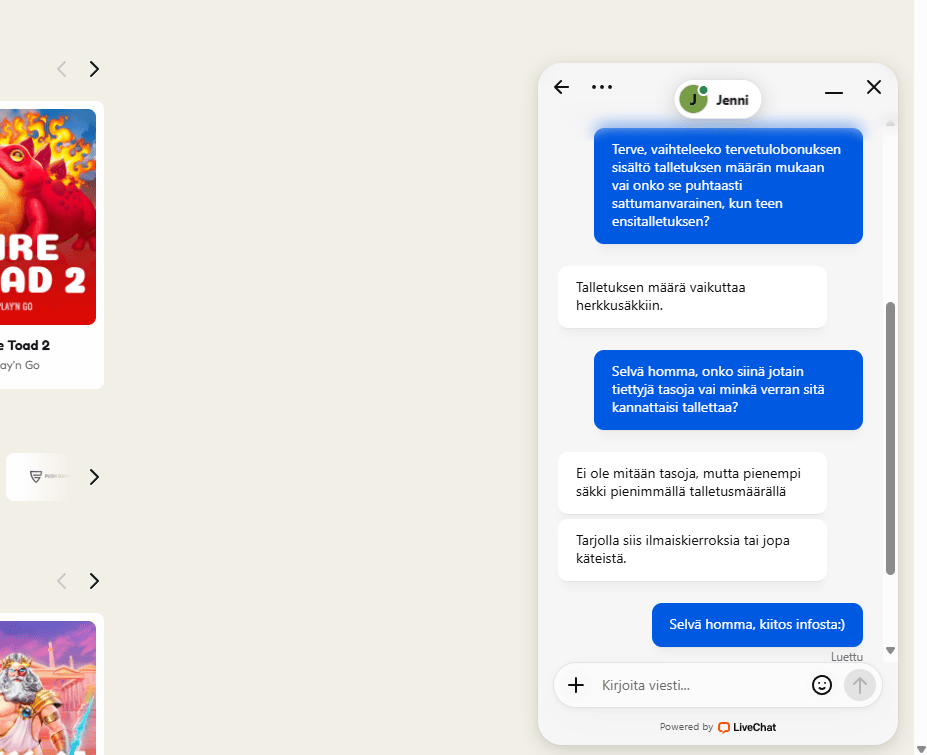Click the send message arrow
The width and height of the screenshot is (927, 755).
tap(859, 685)
